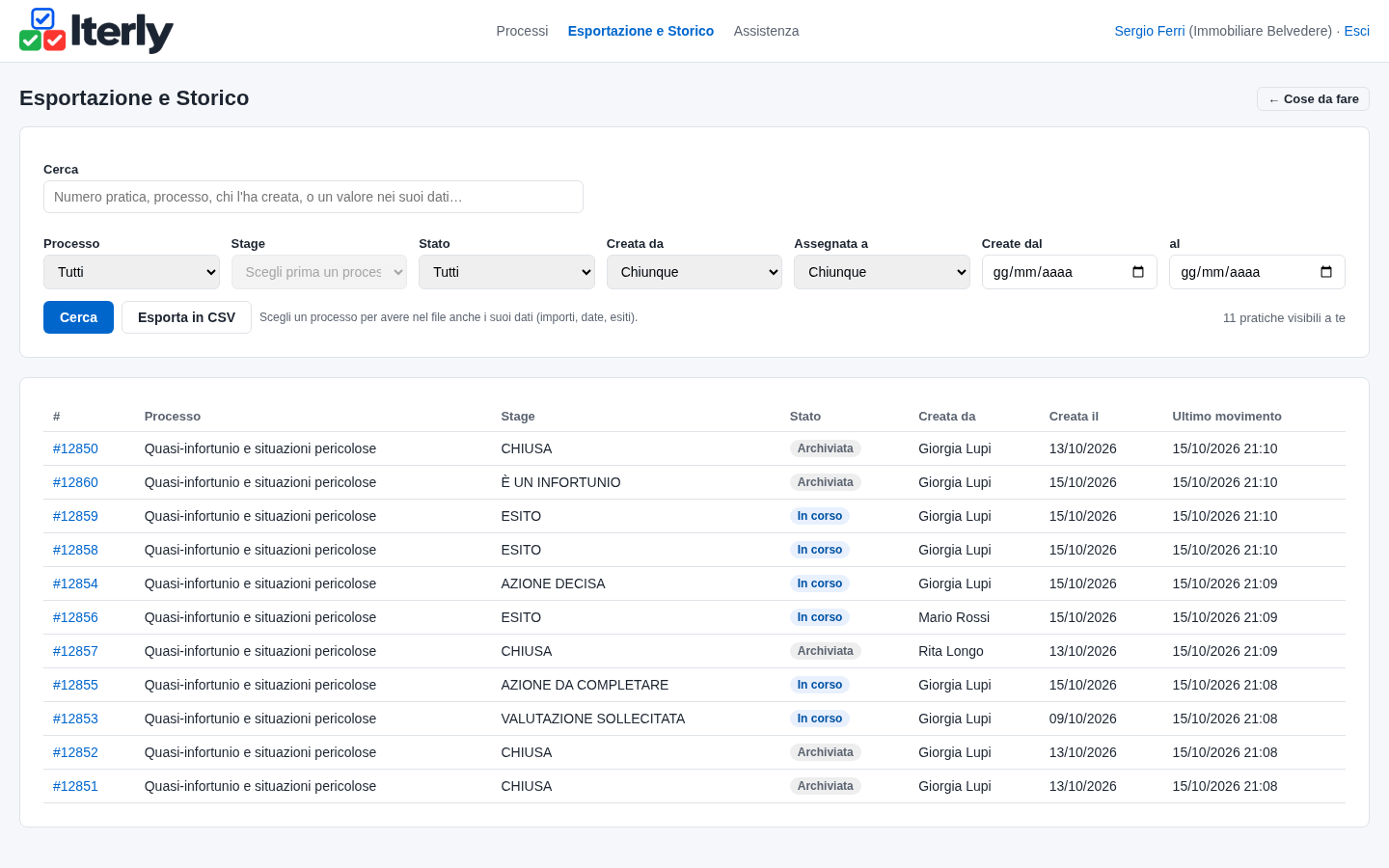Open case #12851
This screenshot has height=868, width=1389.
[x=75, y=786]
